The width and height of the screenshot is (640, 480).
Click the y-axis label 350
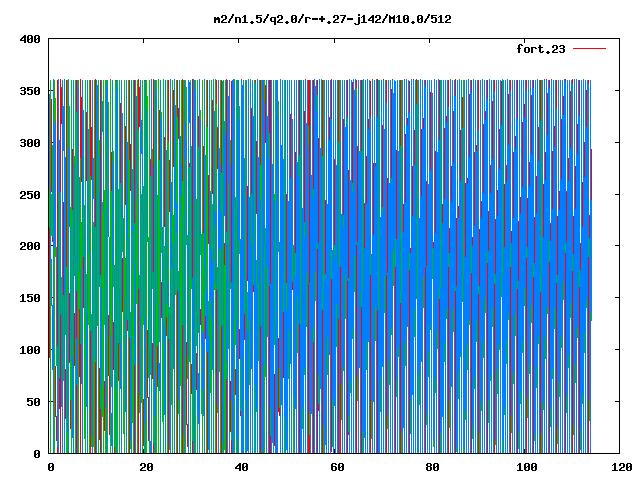tap(30, 91)
